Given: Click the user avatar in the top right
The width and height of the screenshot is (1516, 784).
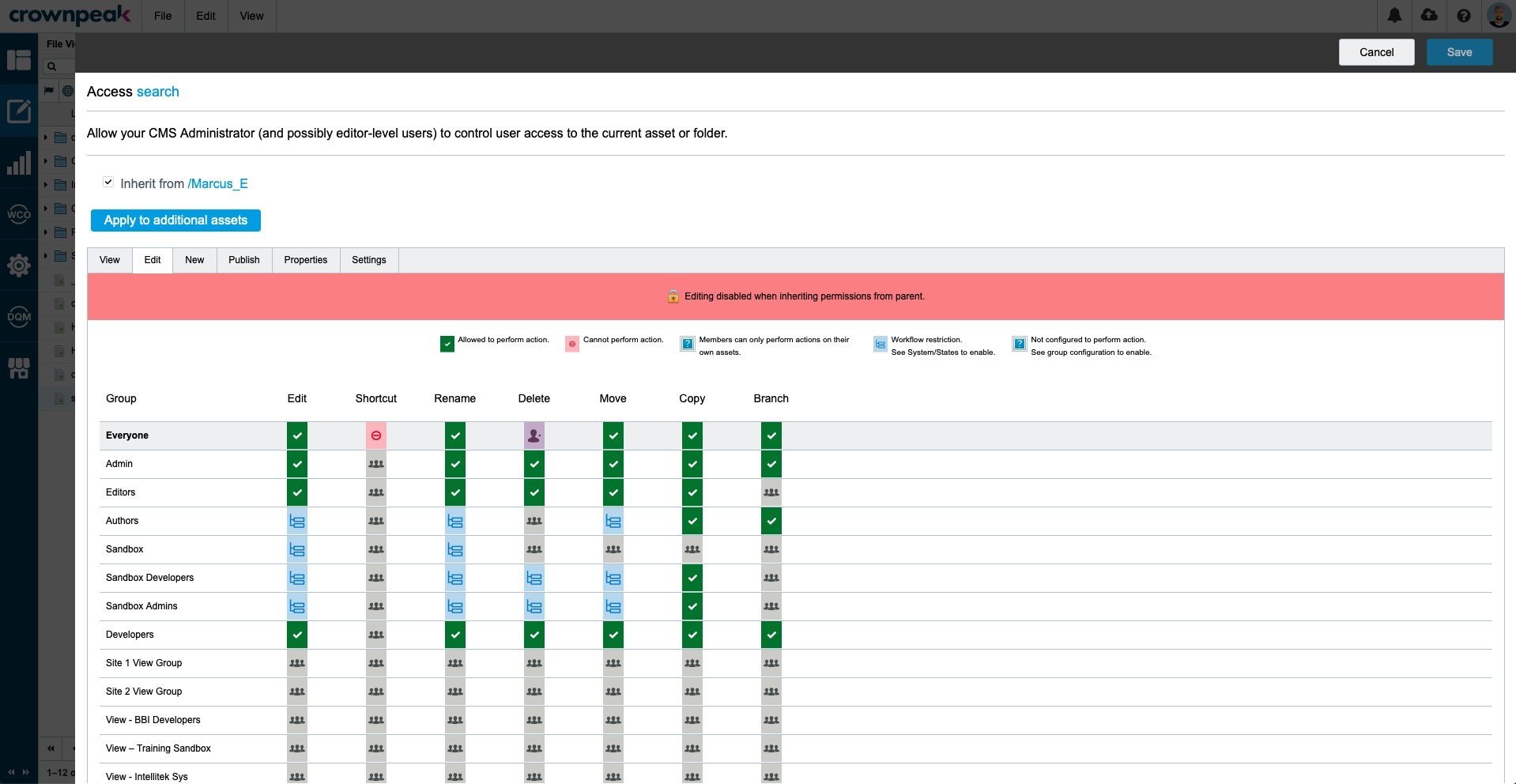Looking at the screenshot, I should [x=1499, y=16].
